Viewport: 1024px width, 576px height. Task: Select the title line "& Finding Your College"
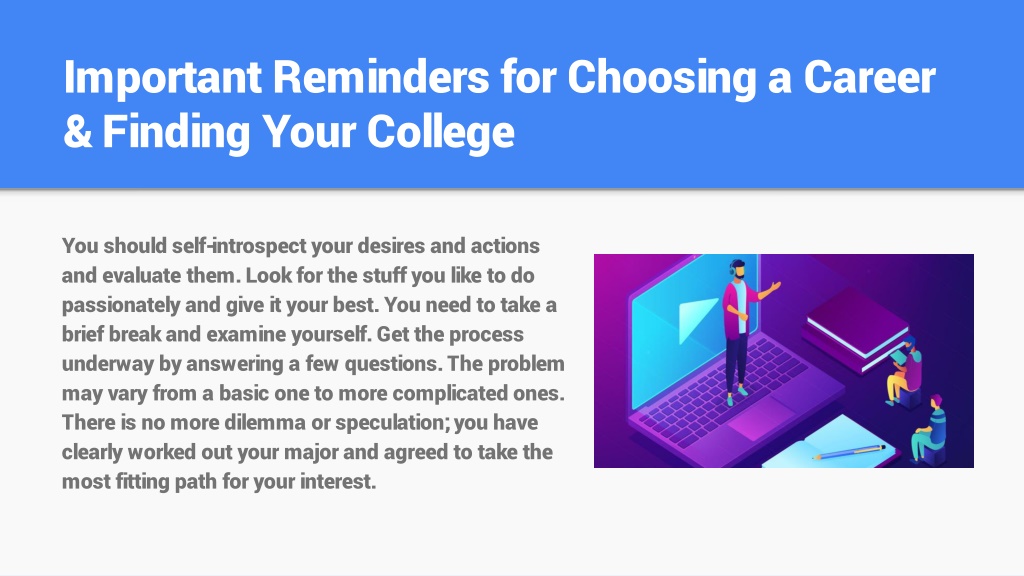(289, 131)
